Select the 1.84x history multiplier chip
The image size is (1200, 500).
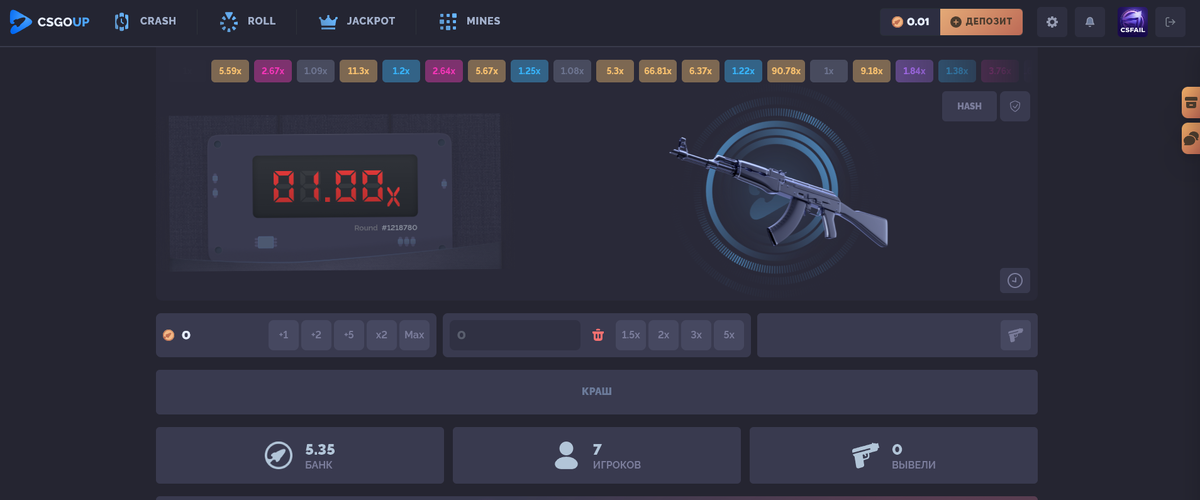coord(914,71)
